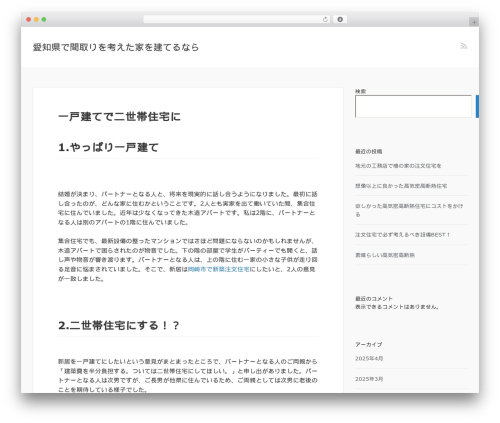
Task: Click heading 1.やっぱり一戸建て
Action: click(x=108, y=147)
